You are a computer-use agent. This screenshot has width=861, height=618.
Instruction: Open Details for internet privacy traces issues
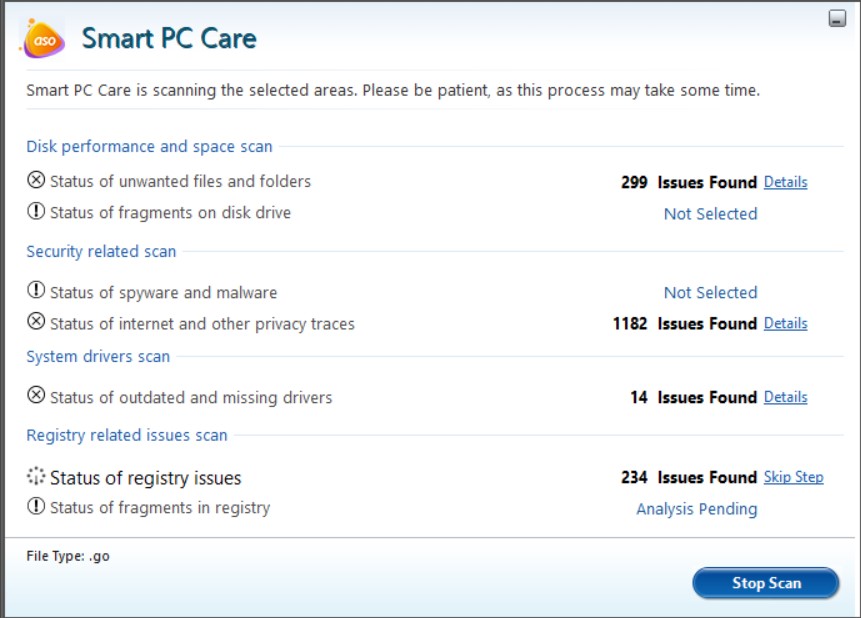coord(785,323)
